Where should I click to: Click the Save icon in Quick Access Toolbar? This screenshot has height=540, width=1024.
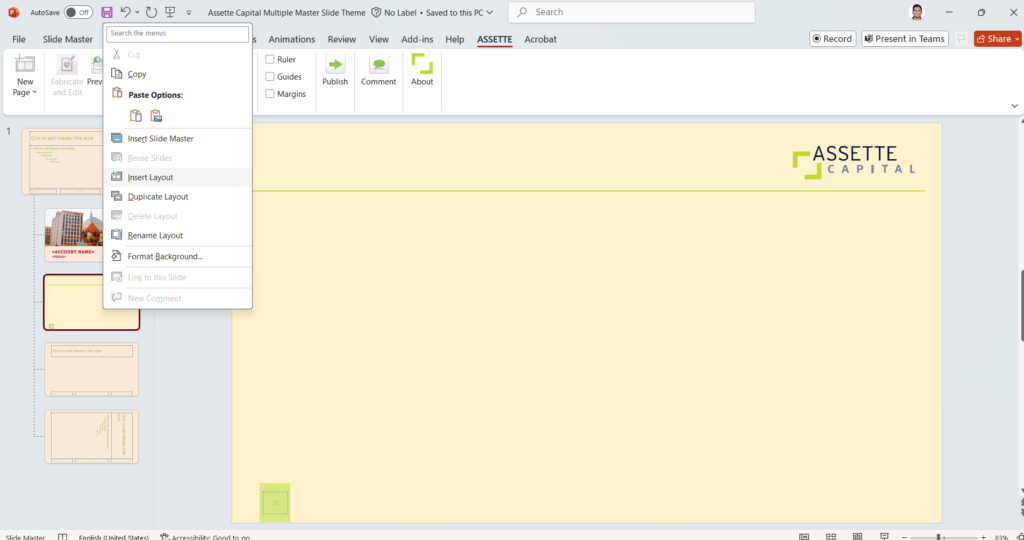point(107,12)
